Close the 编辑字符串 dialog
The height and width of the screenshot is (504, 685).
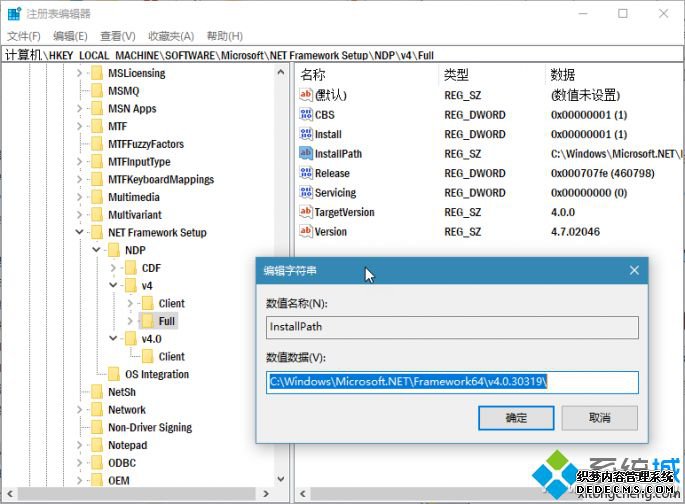click(x=634, y=270)
